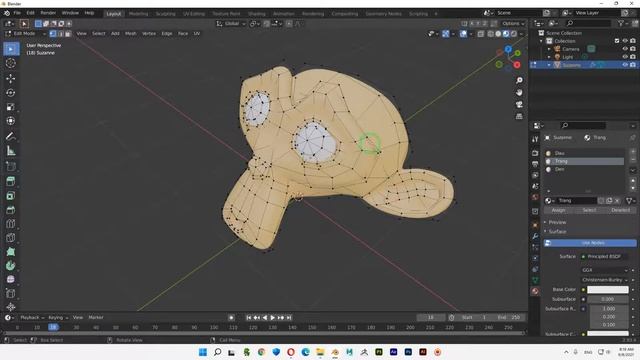
Task: Open the Playback dropdown in timeline
Action: tap(32, 318)
